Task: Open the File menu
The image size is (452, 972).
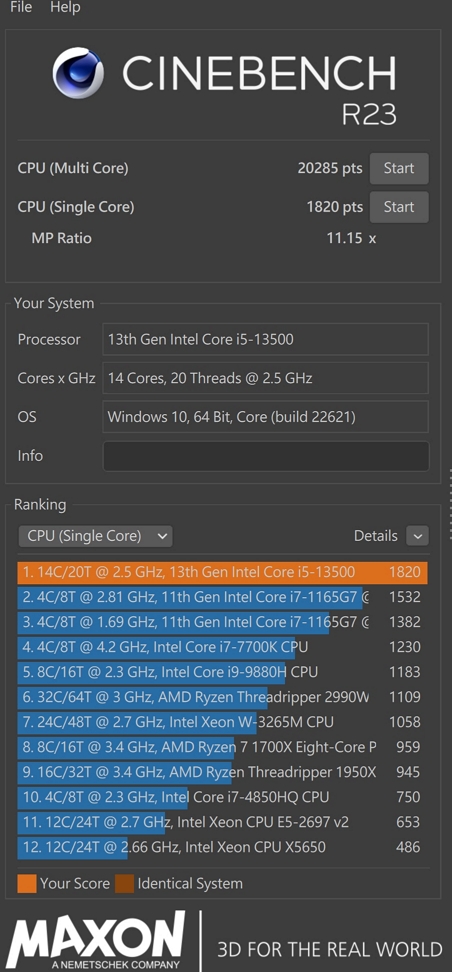Action: click(21, 7)
